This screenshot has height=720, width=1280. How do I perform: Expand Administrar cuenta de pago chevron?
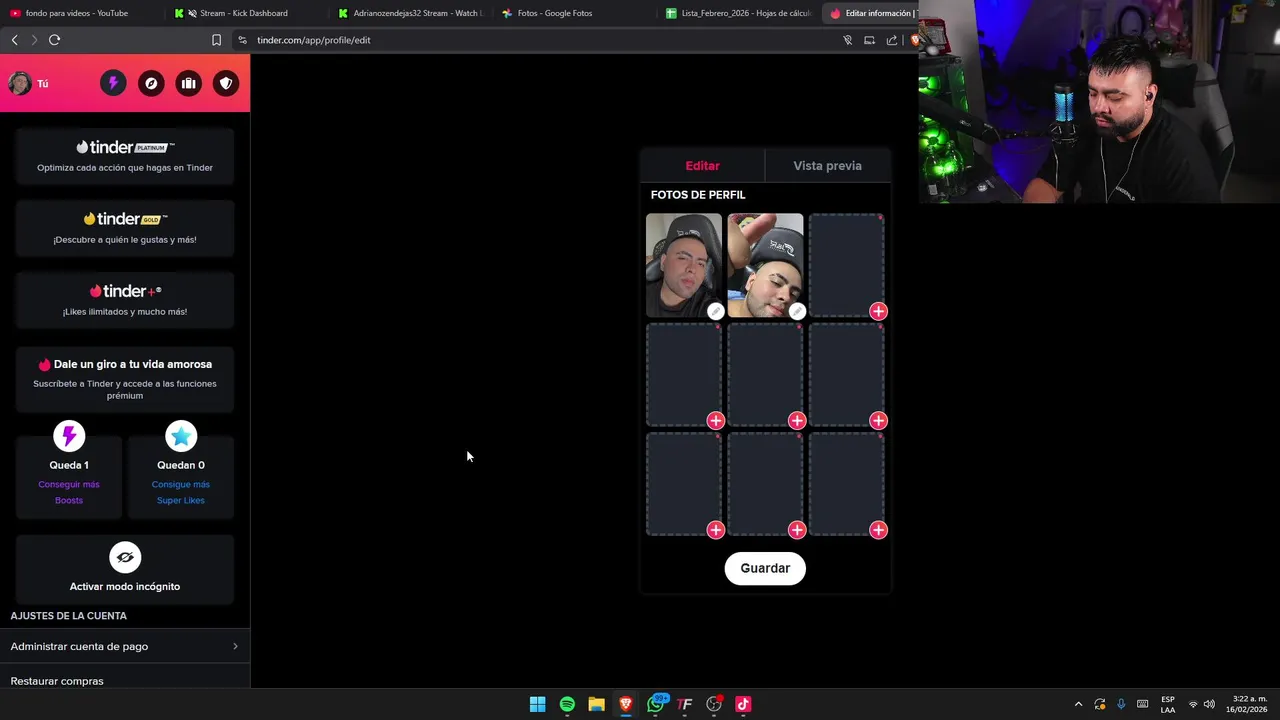point(235,646)
